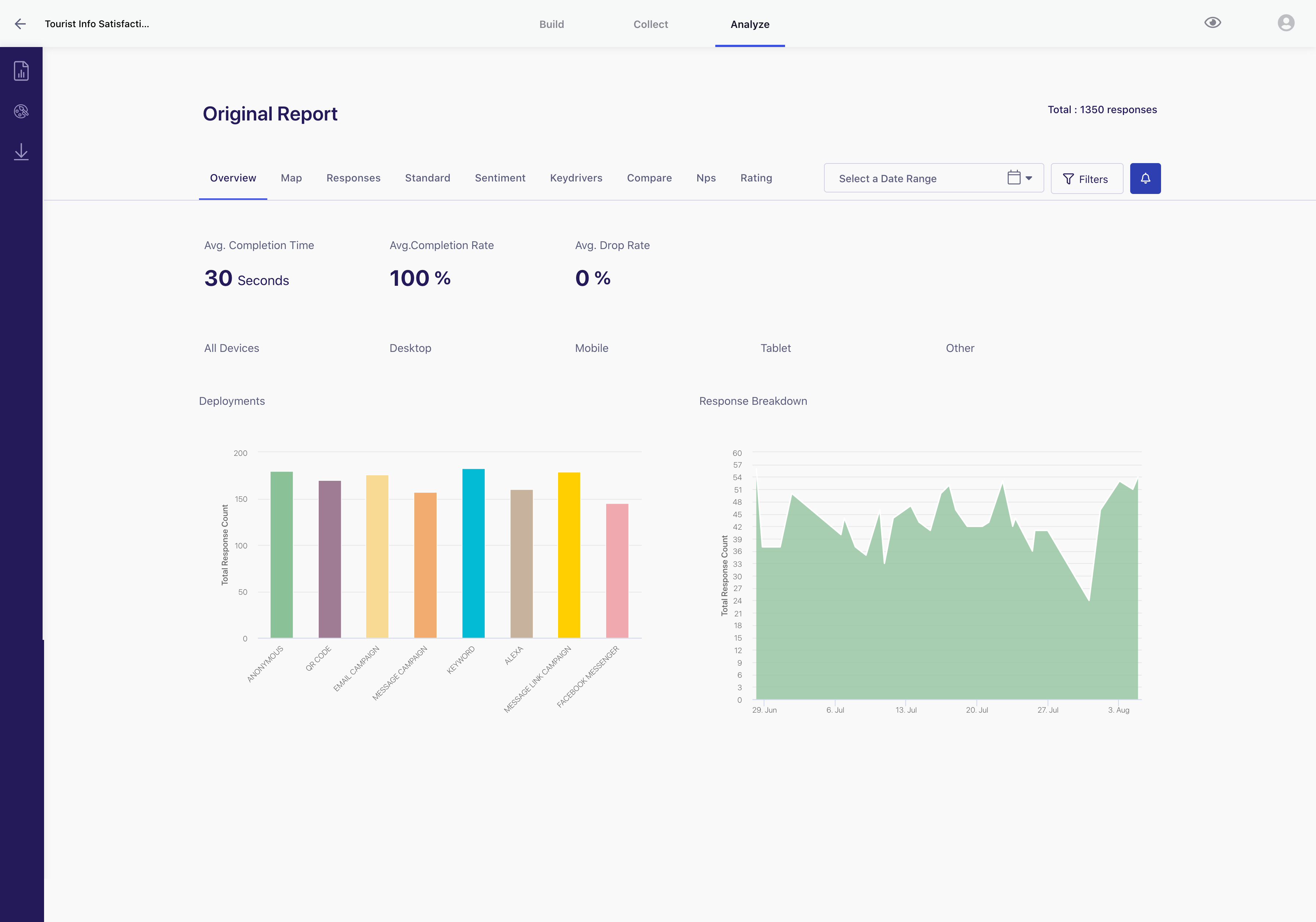Viewport: 1316px width, 922px height.
Task: Expand the date range dropdown arrow
Action: 1029,178
